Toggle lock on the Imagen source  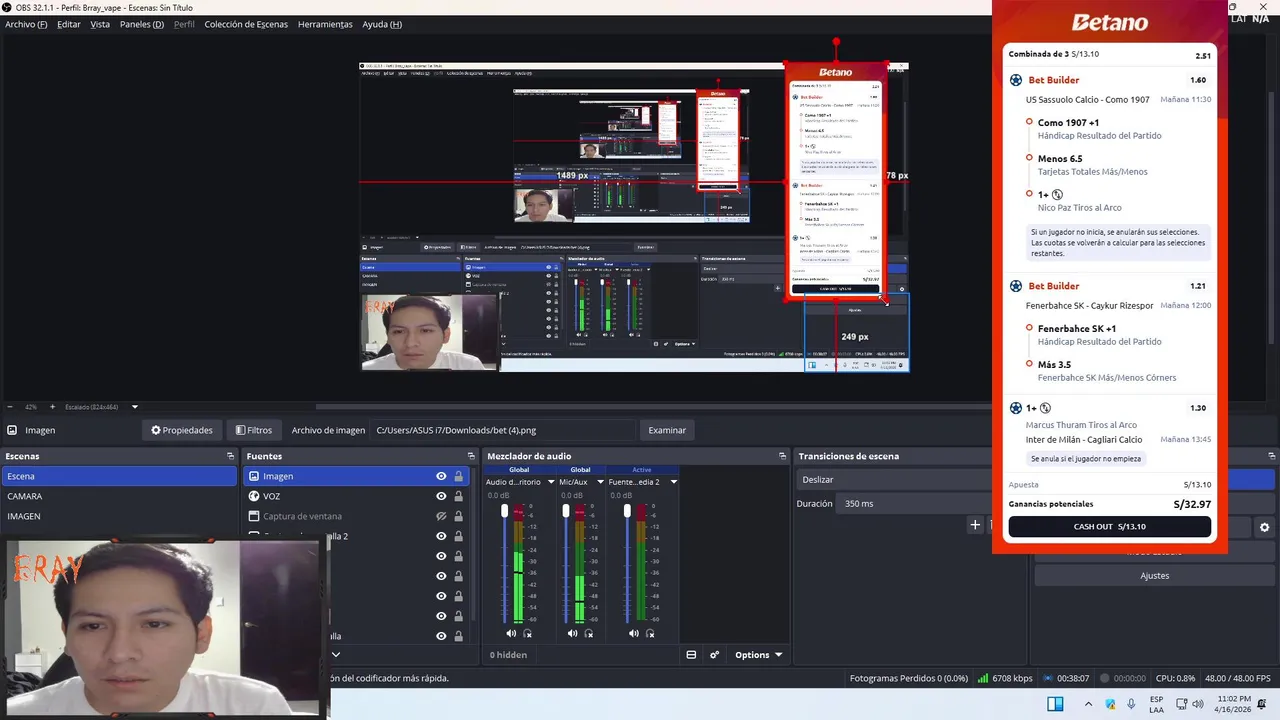coord(458,476)
